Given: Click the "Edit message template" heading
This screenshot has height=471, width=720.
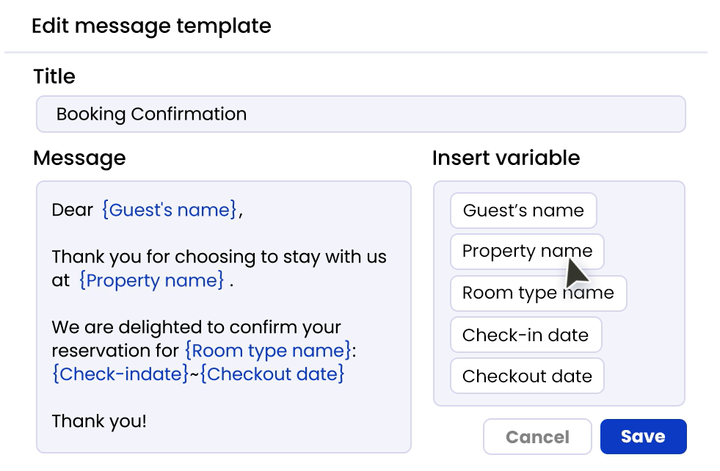Looking at the screenshot, I should coord(151,25).
